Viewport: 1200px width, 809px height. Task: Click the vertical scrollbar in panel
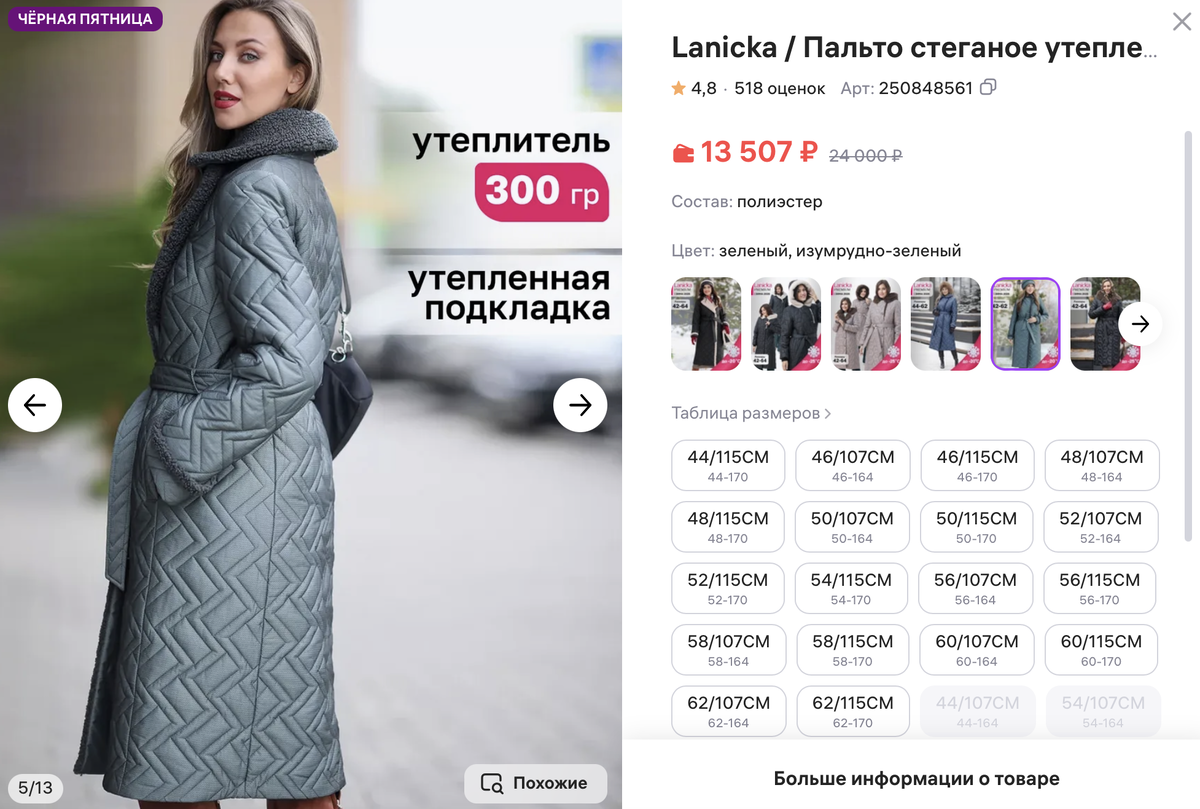pyautogui.click(x=1189, y=336)
